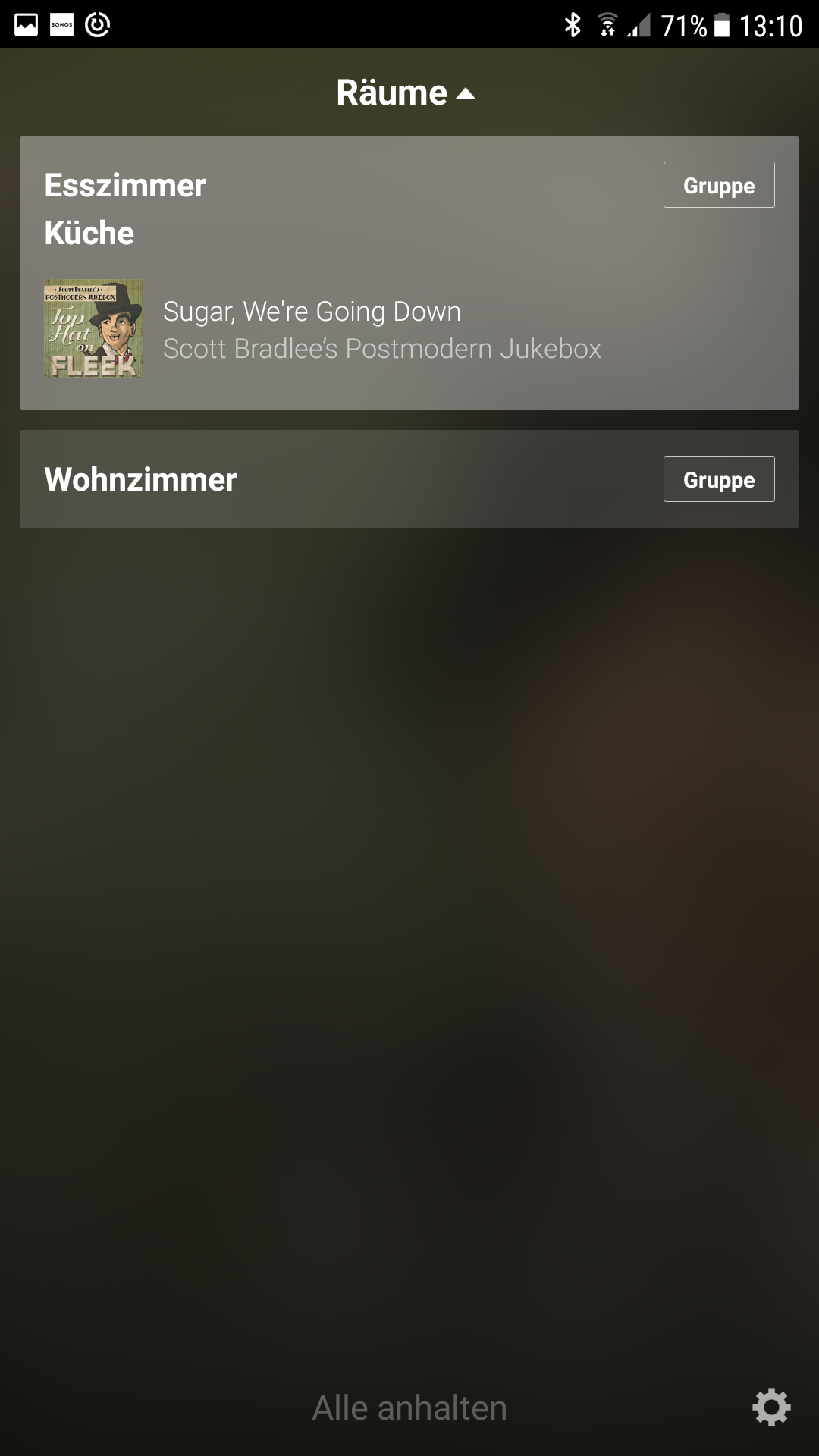The width and height of the screenshot is (819, 1456).
Task: Open settings gear icon
Action: tap(771, 1407)
